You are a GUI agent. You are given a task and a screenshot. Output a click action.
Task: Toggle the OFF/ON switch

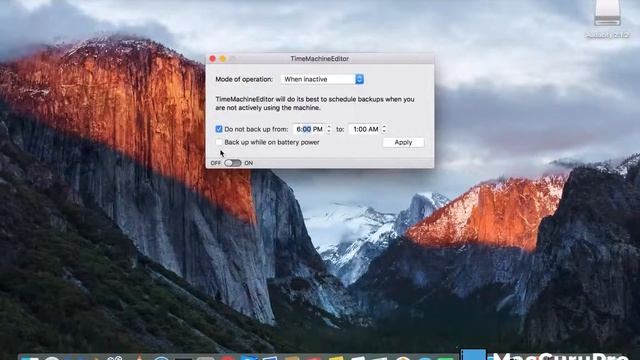(x=233, y=163)
